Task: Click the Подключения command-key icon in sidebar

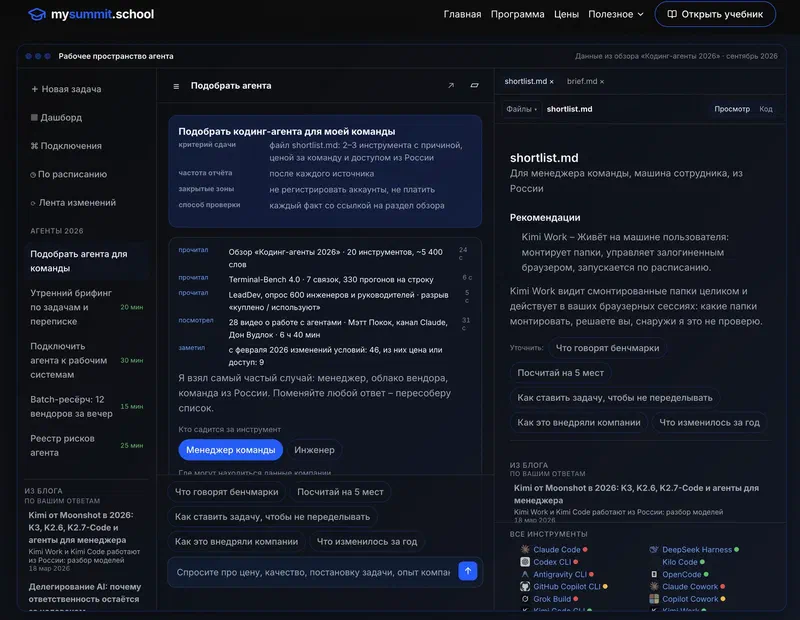Action: pos(34,146)
